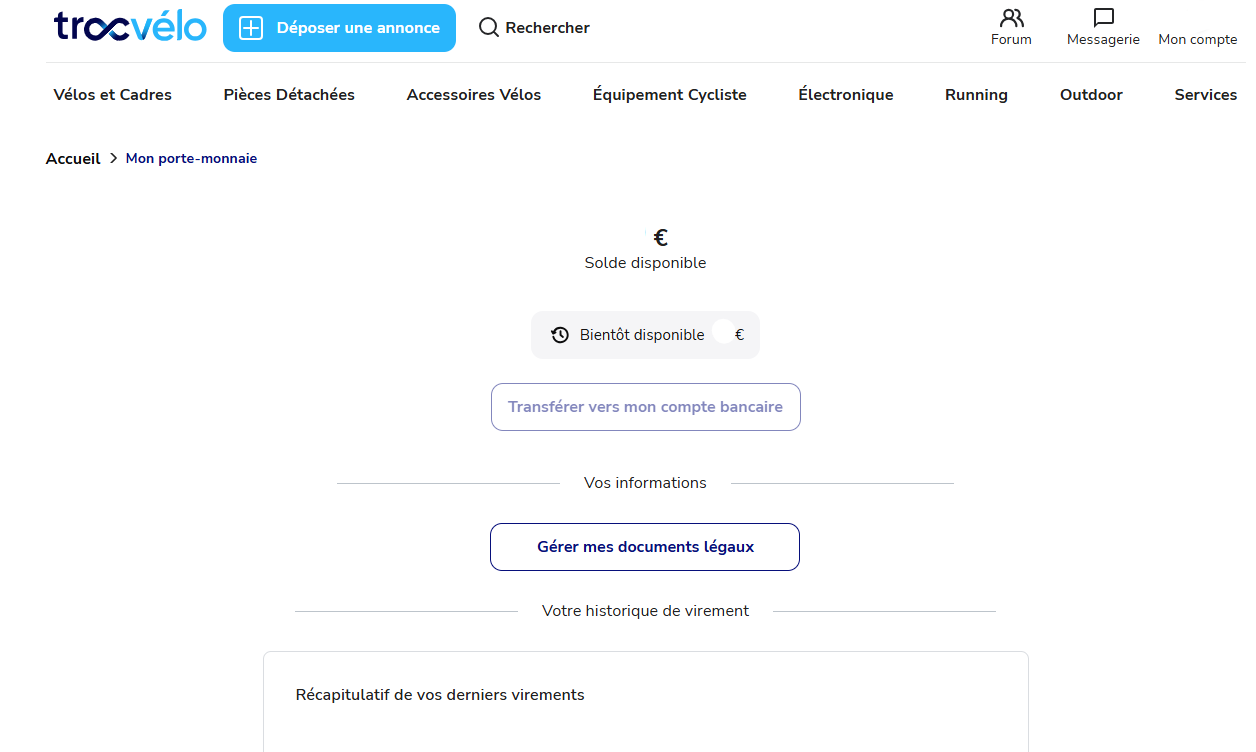Click the breadcrumb chevron after Accueil
The image size is (1256, 752).
click(x=114, y=158)
